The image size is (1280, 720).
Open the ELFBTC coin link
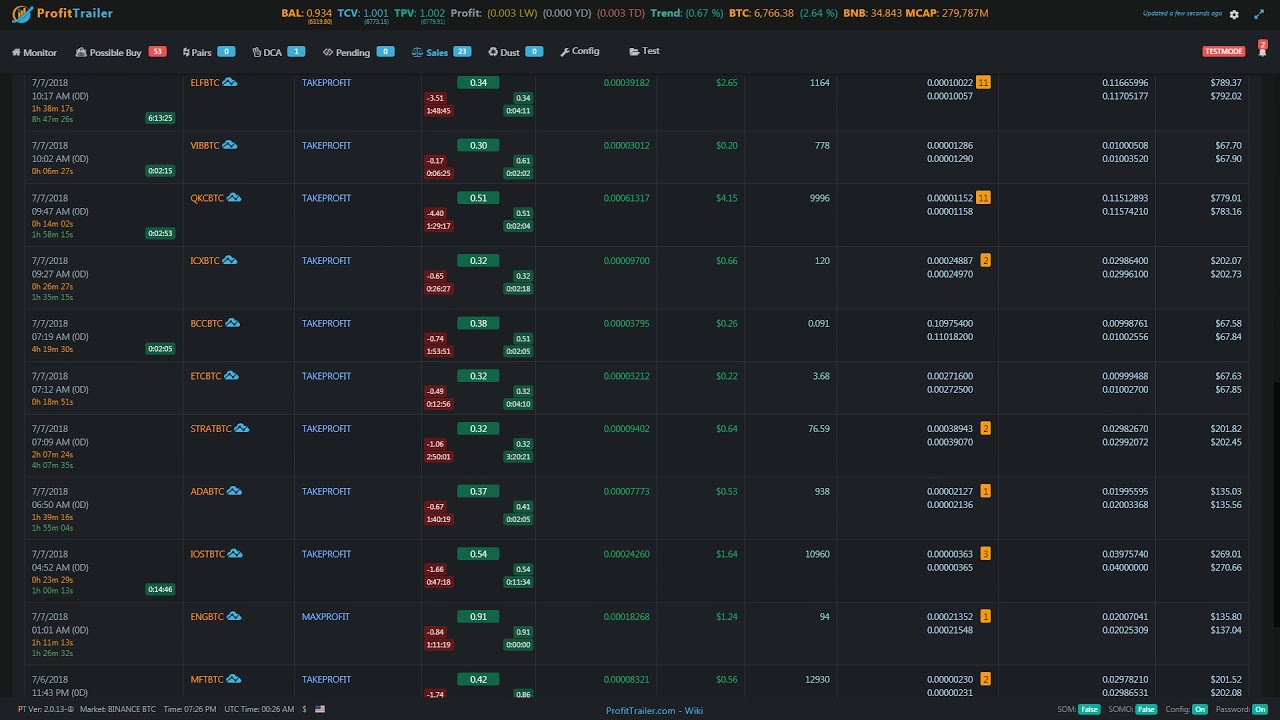(x=205, y=83)
